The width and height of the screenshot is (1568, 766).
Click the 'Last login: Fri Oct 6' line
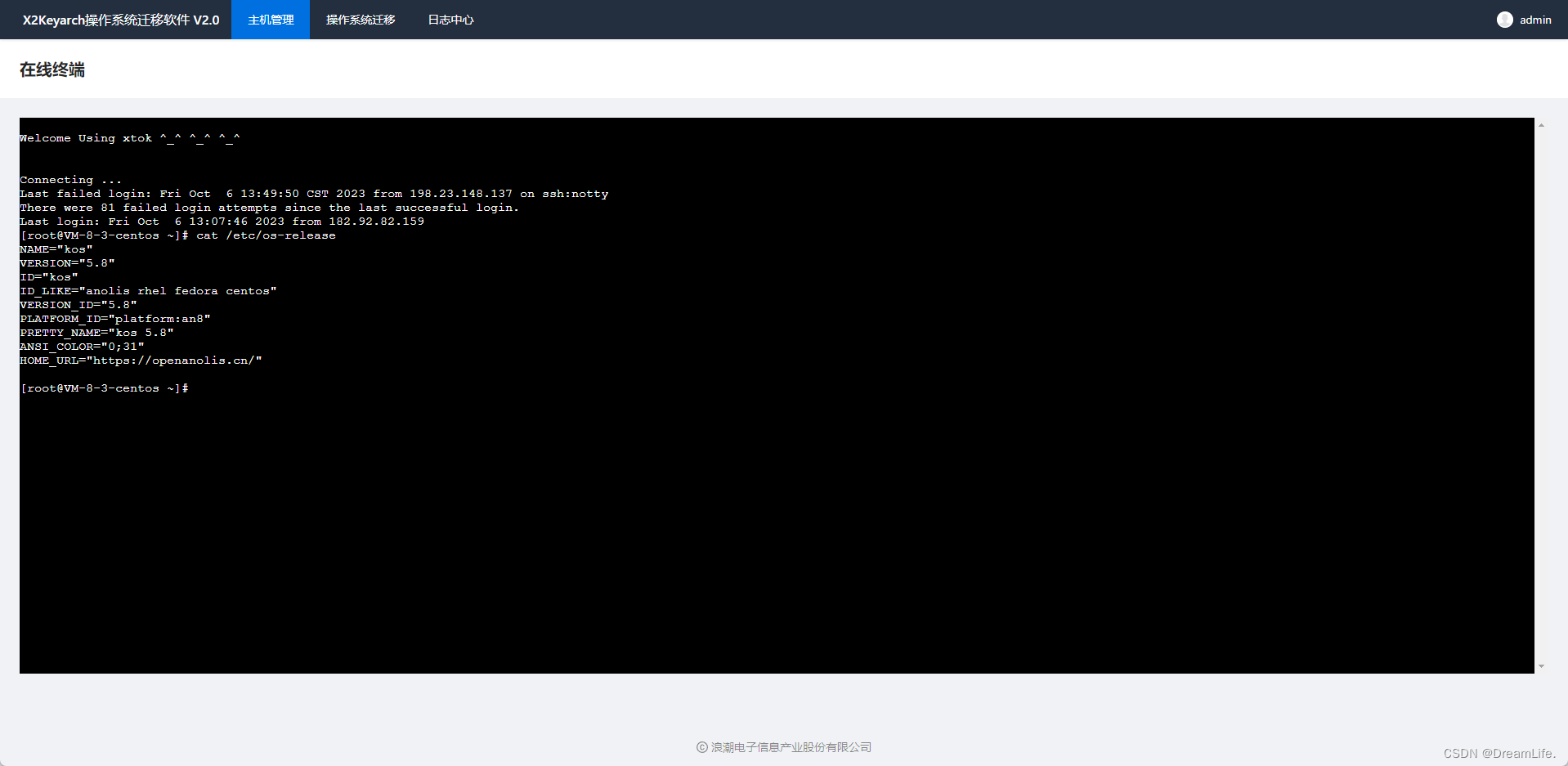click(x=222, y=222)
